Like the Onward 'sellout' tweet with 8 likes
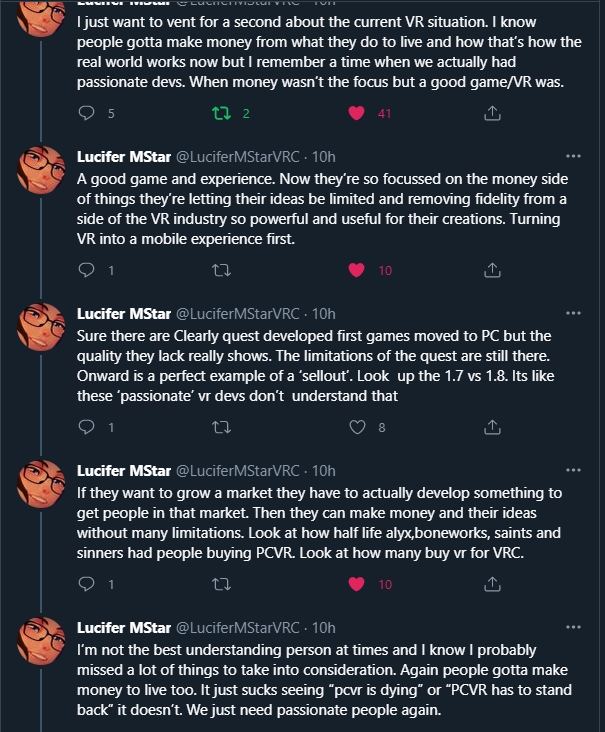Image resolution: width=605 pixels, height=732 pixels. pos(356,427)
